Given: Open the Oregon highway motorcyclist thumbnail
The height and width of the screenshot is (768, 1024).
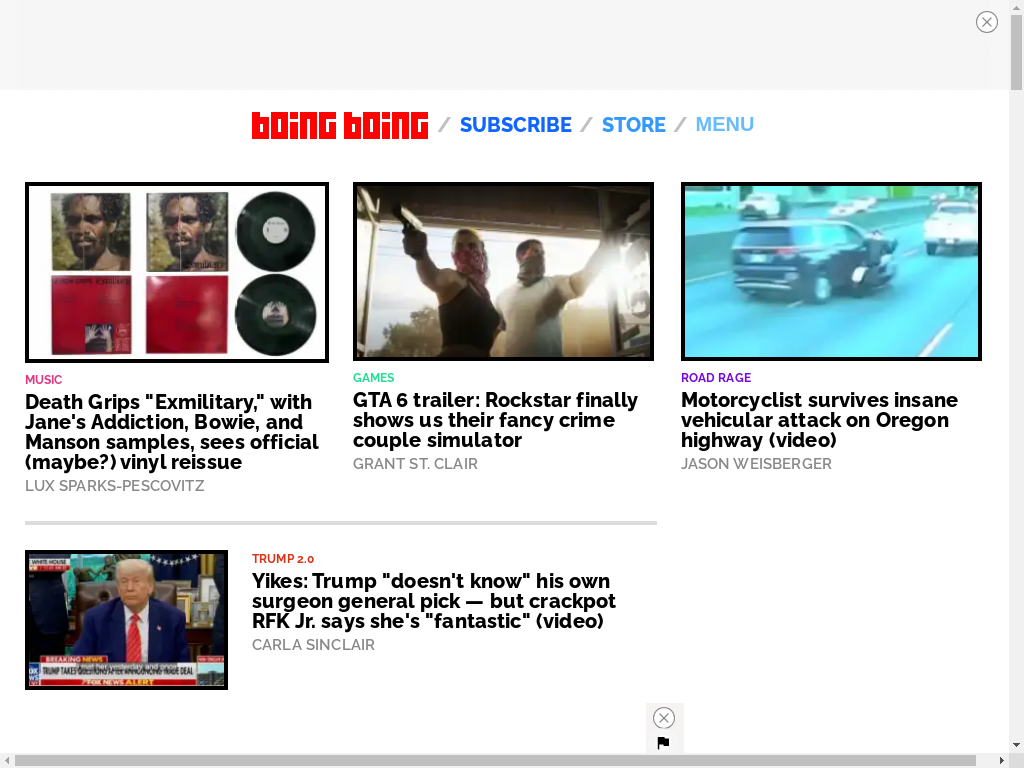Looking at the screenshot, I should (x=831, y=272).
